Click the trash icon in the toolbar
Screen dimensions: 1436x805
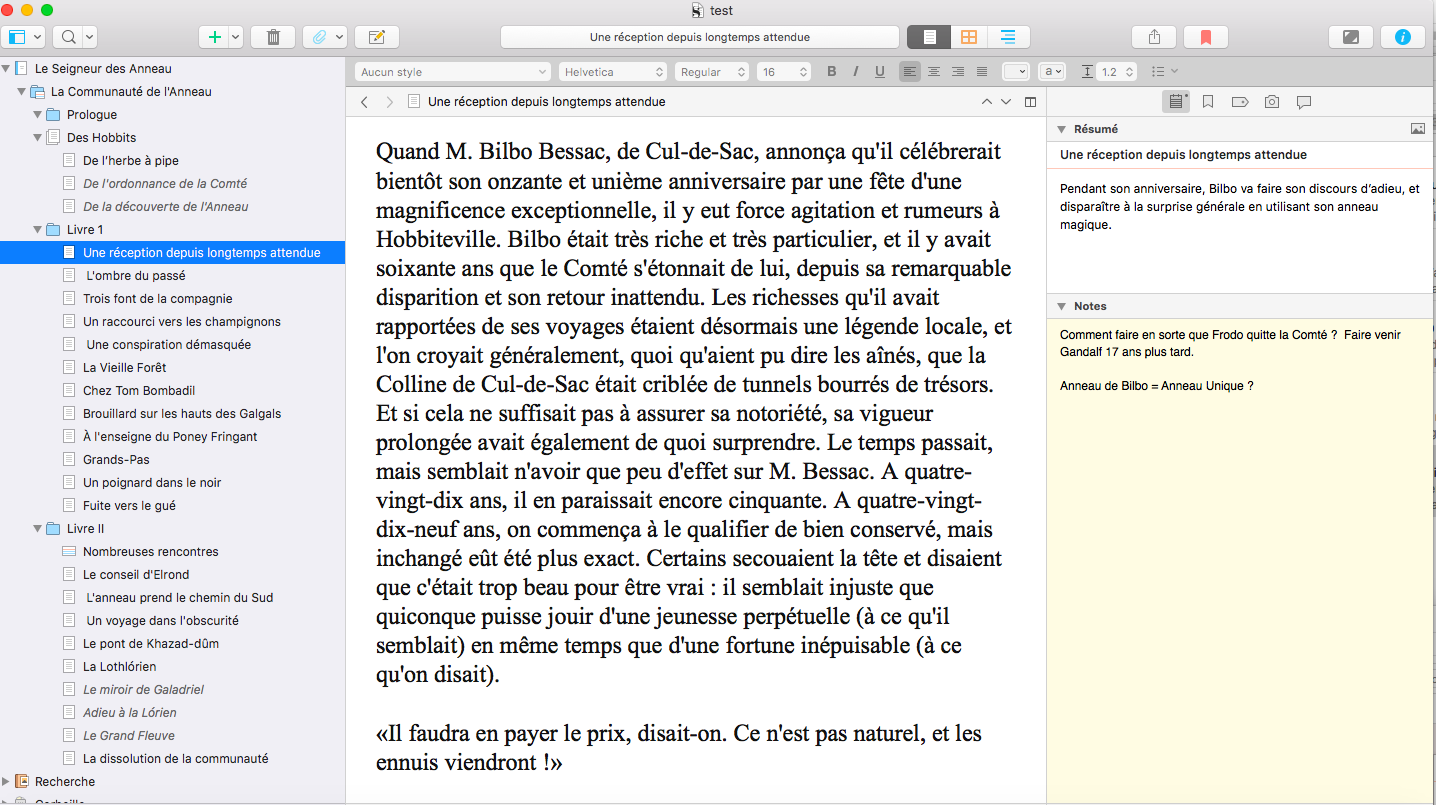[x=272, y=37]
